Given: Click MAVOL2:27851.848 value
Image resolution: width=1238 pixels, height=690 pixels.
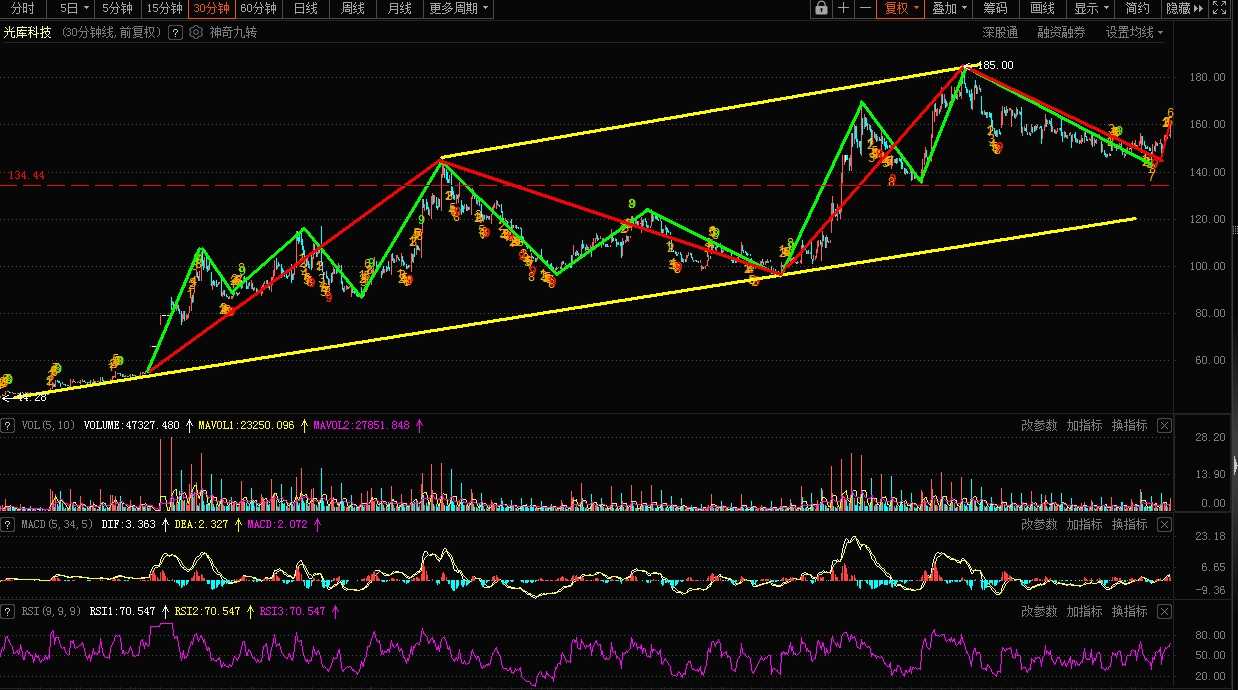Looking at the screenshot, I should click(x=362, y=425).
